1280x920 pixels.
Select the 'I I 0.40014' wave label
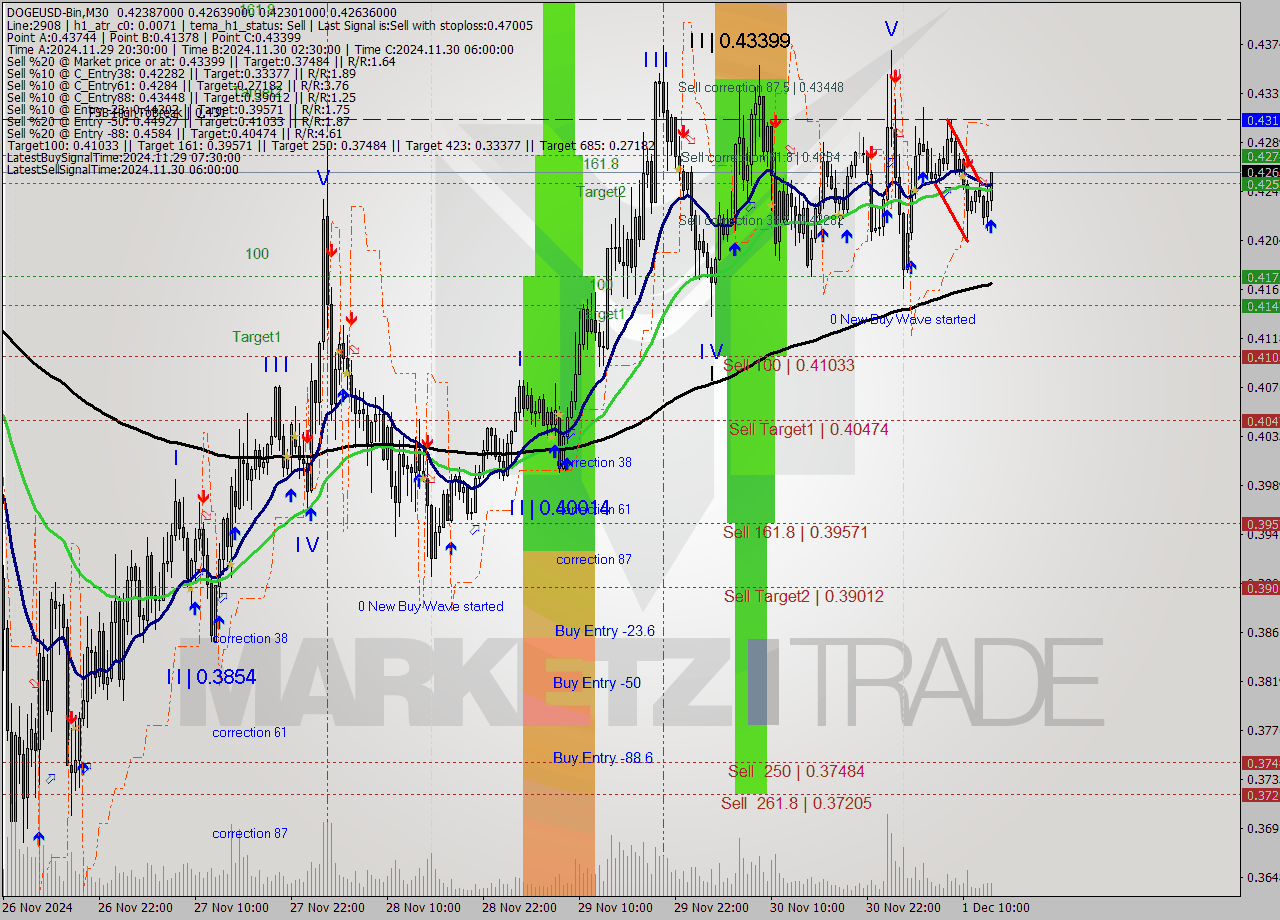point(560,508)
